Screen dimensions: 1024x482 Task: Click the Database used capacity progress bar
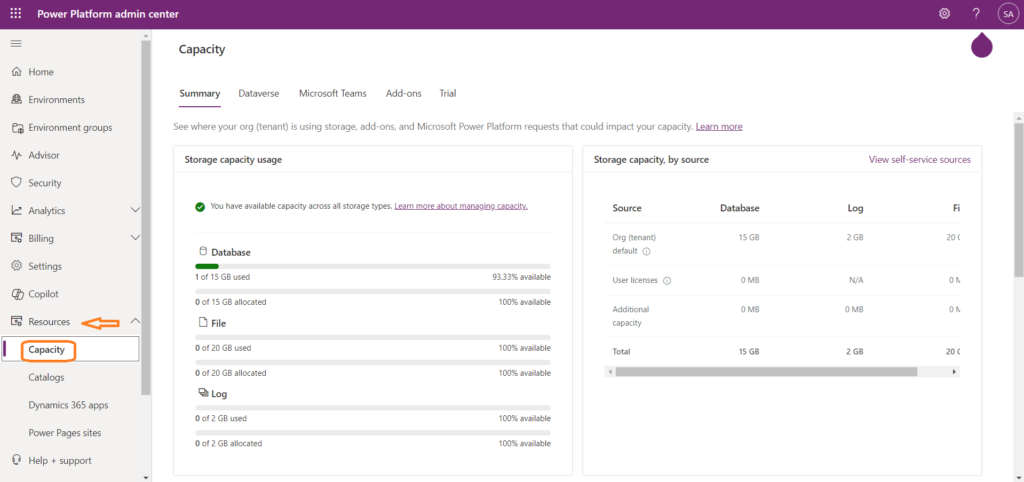click(372, 266)
